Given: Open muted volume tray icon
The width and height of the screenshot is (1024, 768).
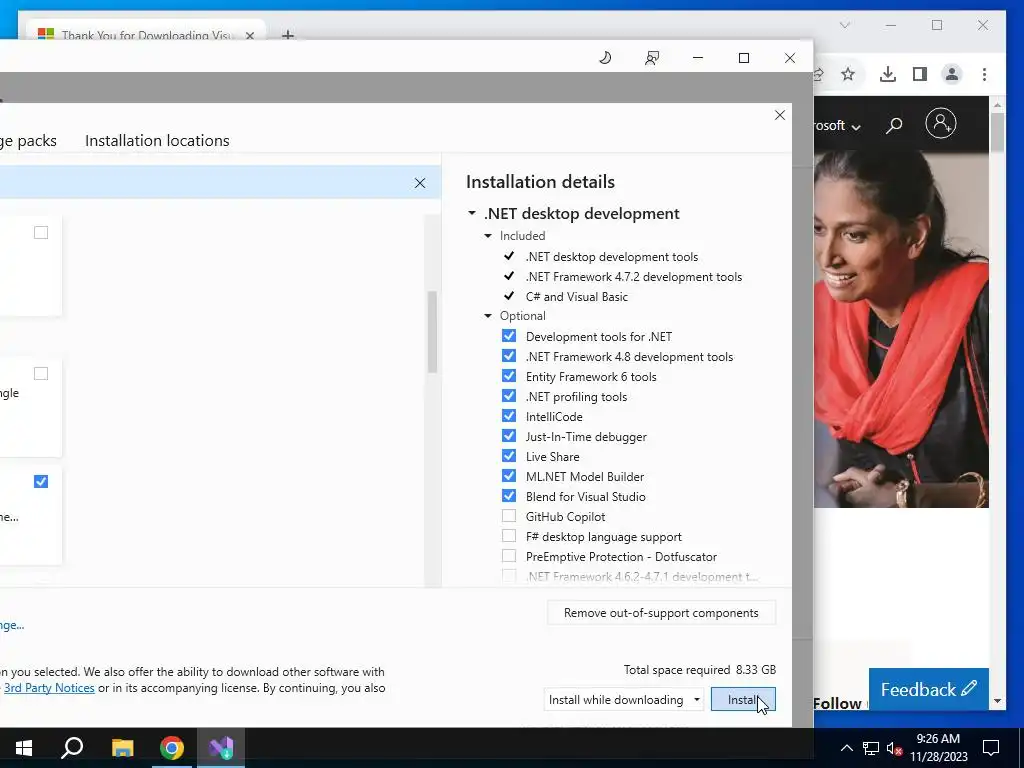Looking at the screenshot, I should pyautogui.click(x=894, y=748).
